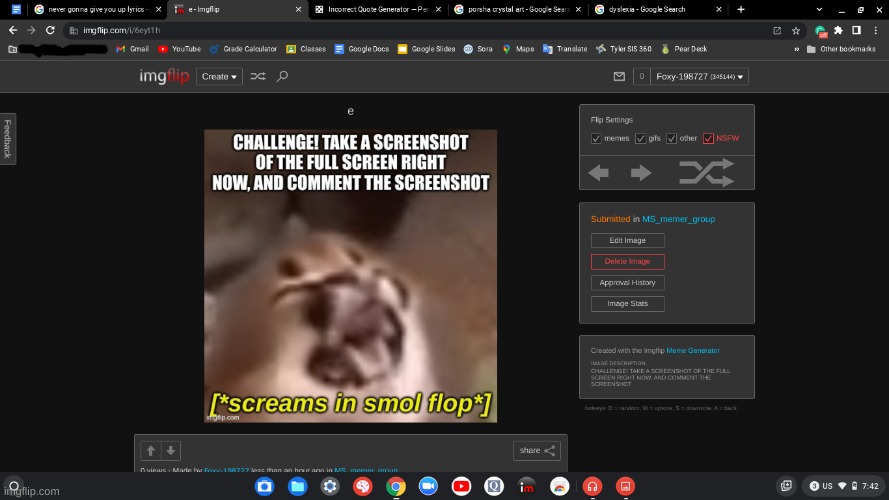Open Approval History
Image resolution: width=889 pixels, height=500 pixels.
tap(627, 282)
